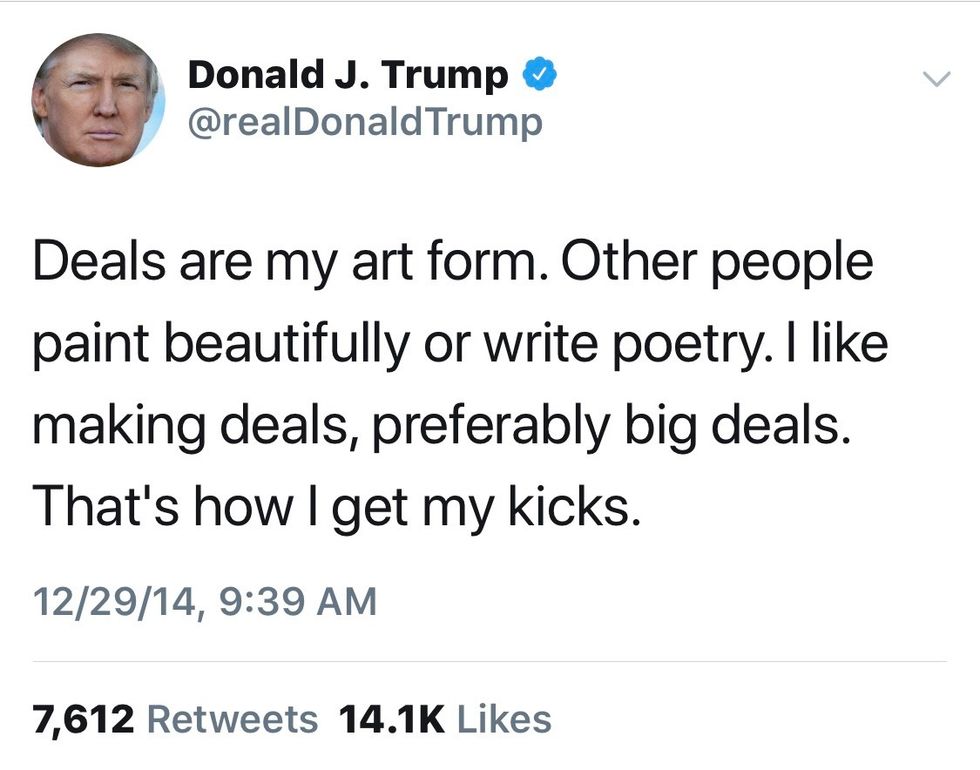Click the "That's how I get my kicks" line

coord(335,509)
